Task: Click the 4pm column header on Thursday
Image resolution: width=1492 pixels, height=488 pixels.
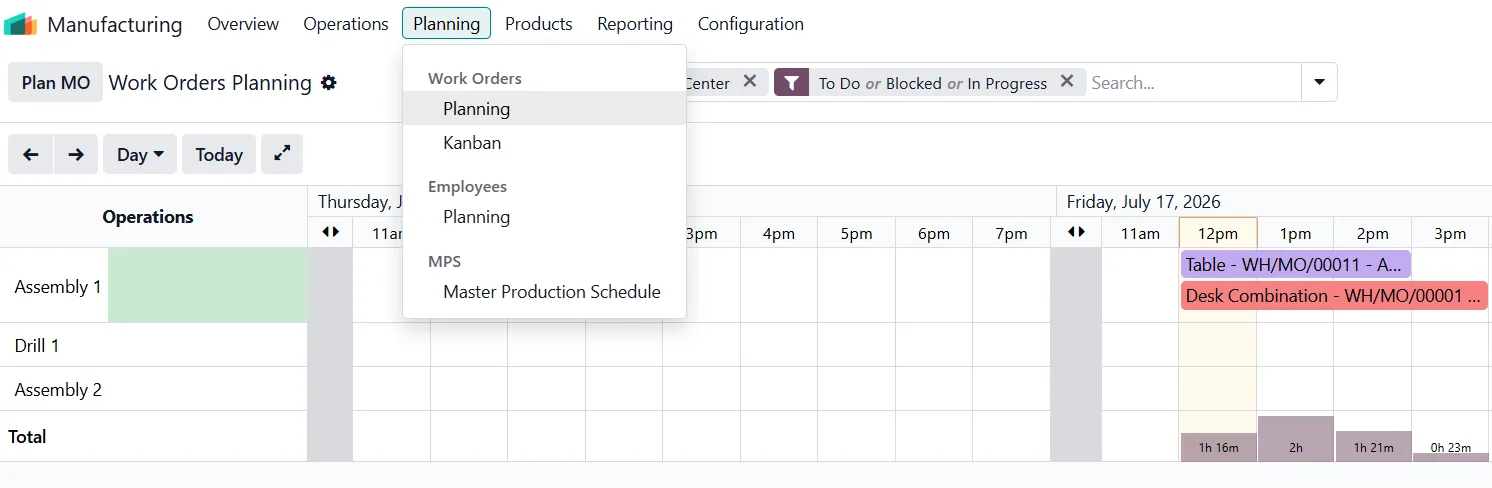Action: pyautogui.click(x=779, y=233)
